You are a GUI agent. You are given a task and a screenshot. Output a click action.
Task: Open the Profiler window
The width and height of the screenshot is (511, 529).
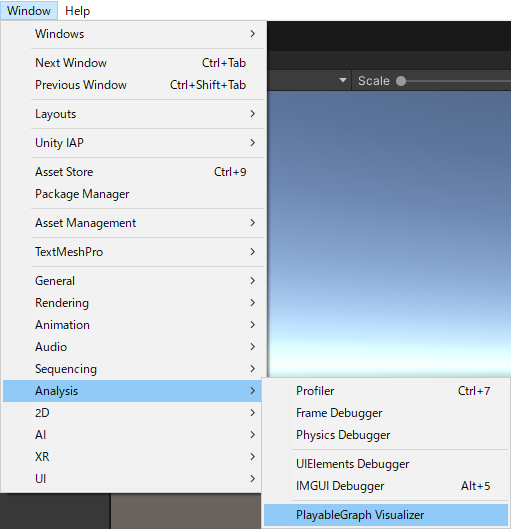[x=386, y=391]
